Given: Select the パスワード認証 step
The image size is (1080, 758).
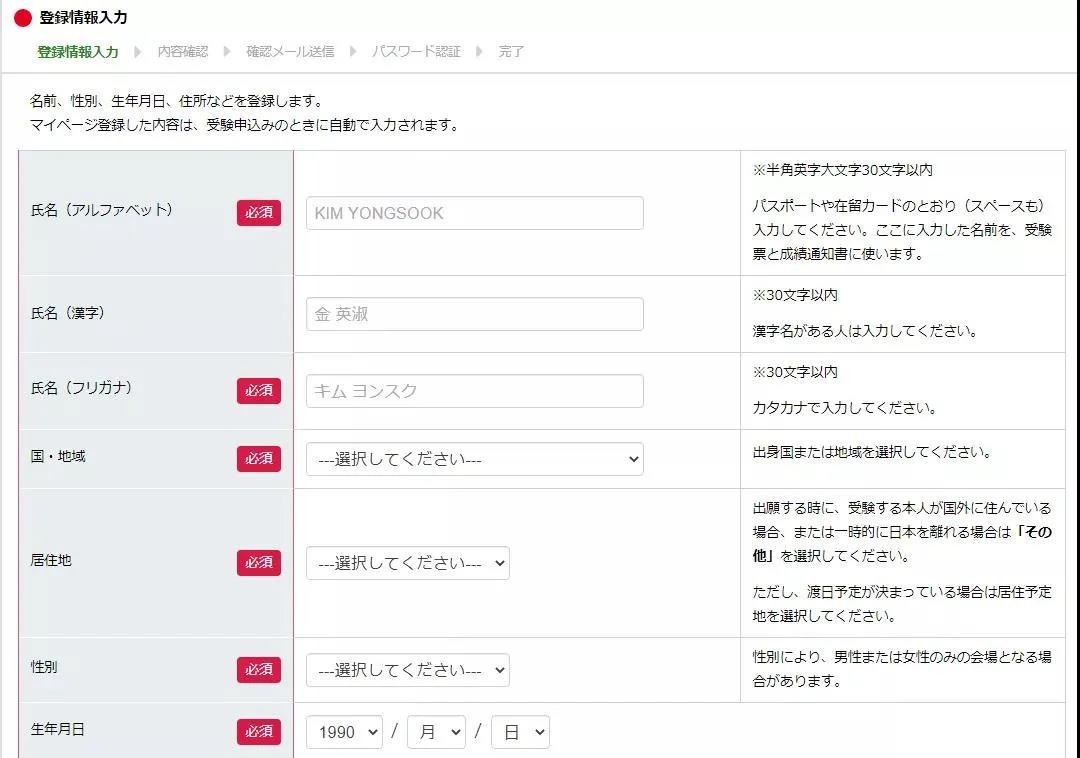Looking at the screenshot, I should tap(416, 52).
